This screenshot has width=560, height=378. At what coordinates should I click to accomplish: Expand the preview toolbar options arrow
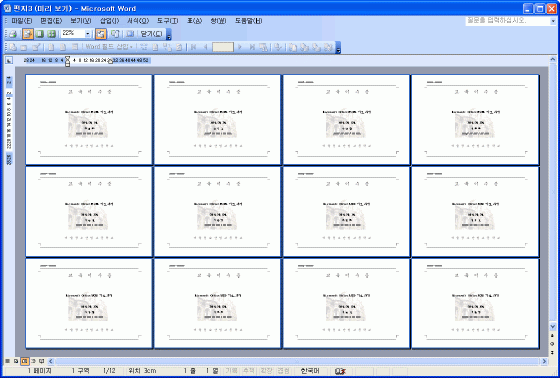pos(169,34)
